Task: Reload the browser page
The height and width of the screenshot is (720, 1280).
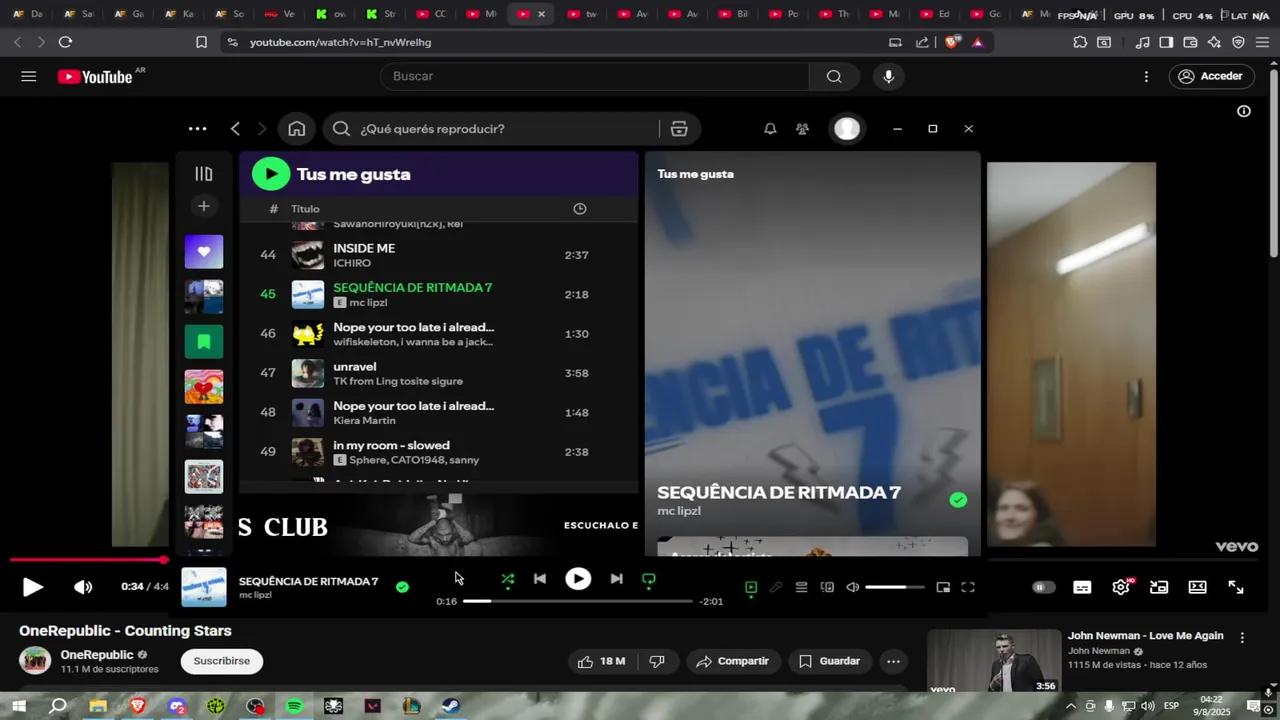Action: 65,42
